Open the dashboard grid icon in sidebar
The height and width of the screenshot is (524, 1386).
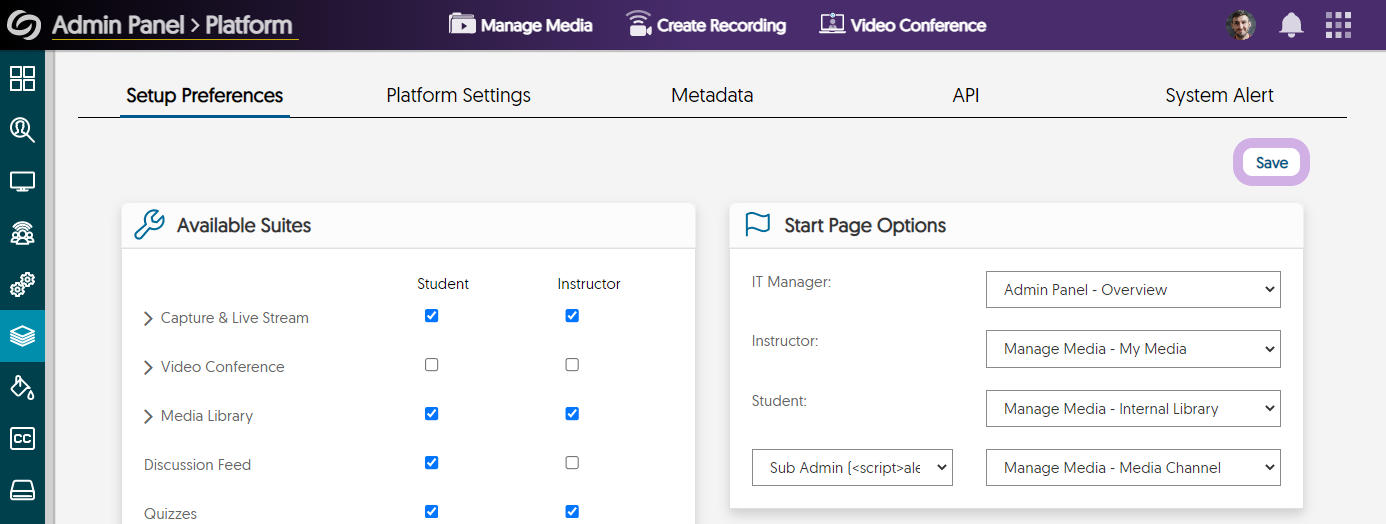click(x=22, y=79)
